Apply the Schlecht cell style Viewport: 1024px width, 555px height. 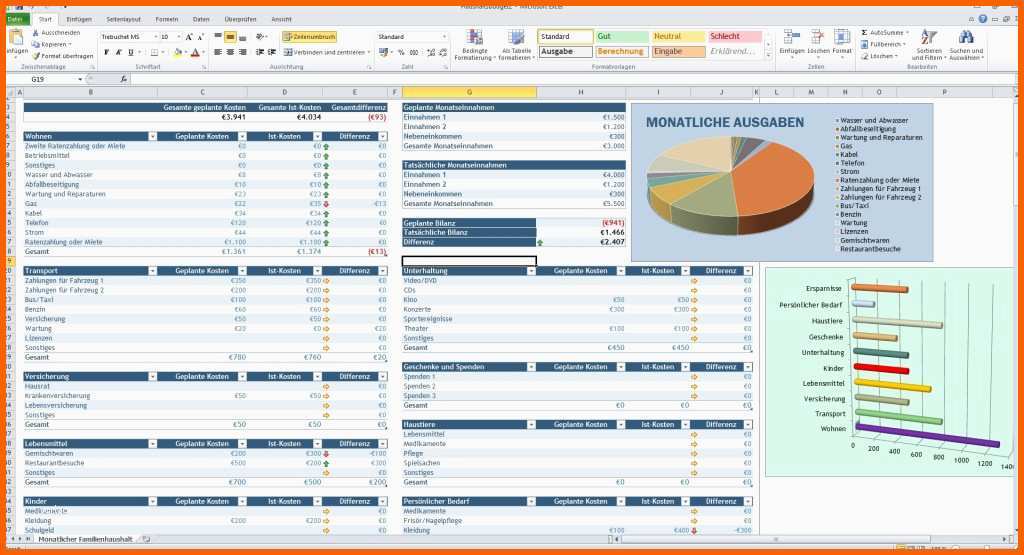735,37
